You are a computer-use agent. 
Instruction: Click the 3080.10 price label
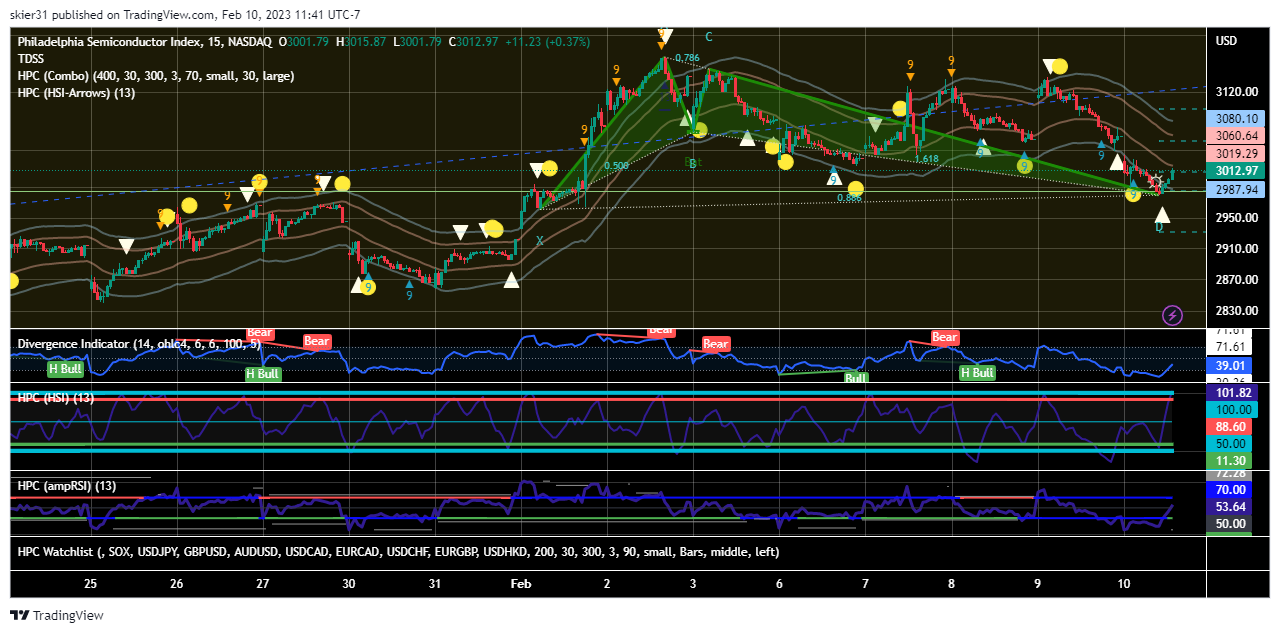(1236, 118)
